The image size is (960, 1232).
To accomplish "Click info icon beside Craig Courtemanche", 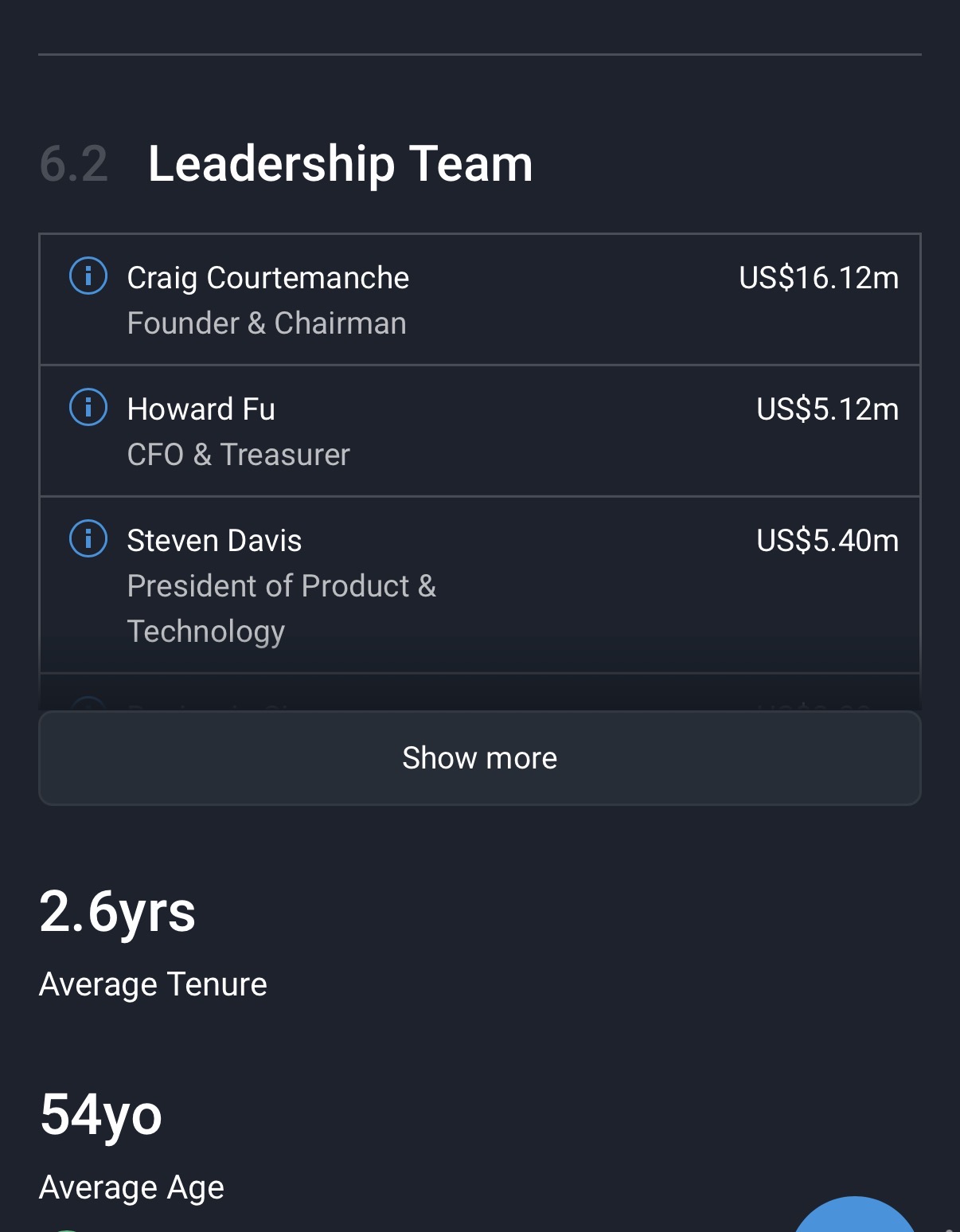I will point(88,276).
